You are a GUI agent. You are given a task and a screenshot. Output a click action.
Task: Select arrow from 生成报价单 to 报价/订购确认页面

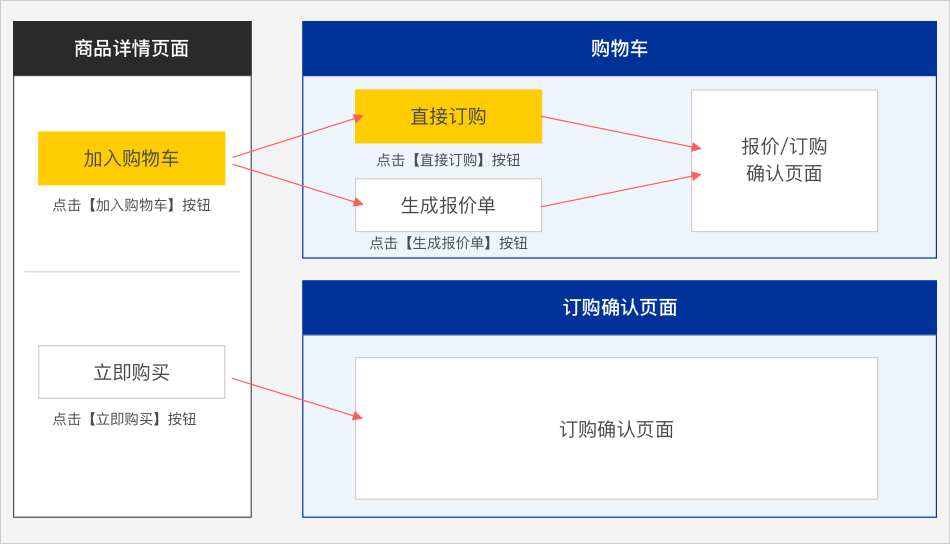point(620,190)
